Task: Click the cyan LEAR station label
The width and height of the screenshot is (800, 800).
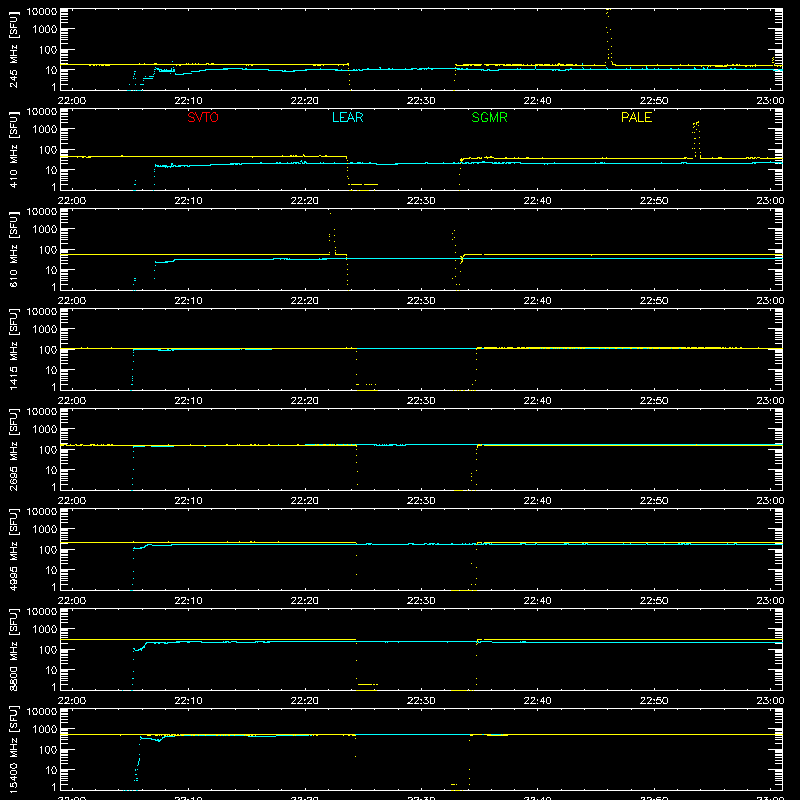Action: tap(347, 117)
